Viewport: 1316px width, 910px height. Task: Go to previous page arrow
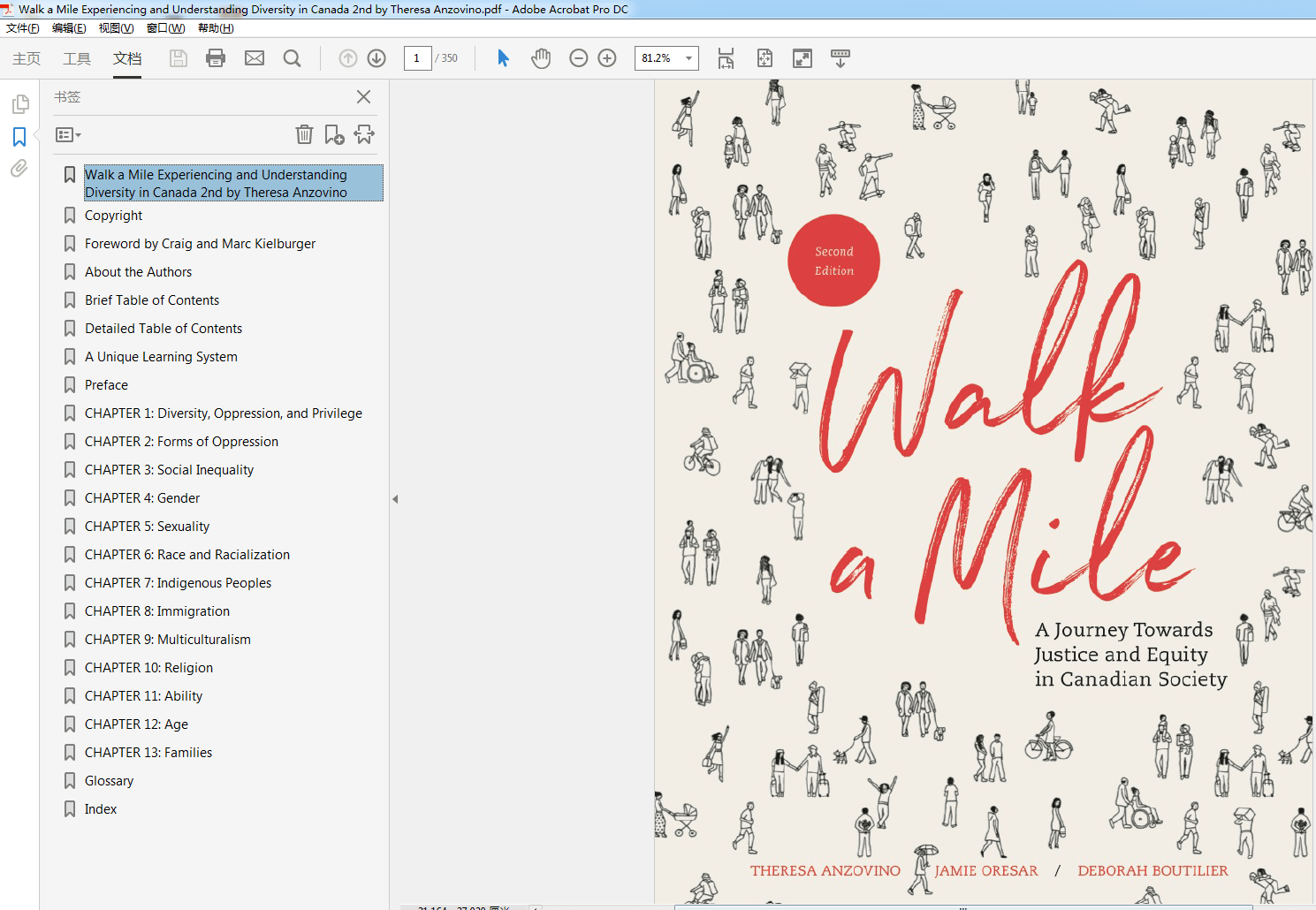tap(348, 58)
